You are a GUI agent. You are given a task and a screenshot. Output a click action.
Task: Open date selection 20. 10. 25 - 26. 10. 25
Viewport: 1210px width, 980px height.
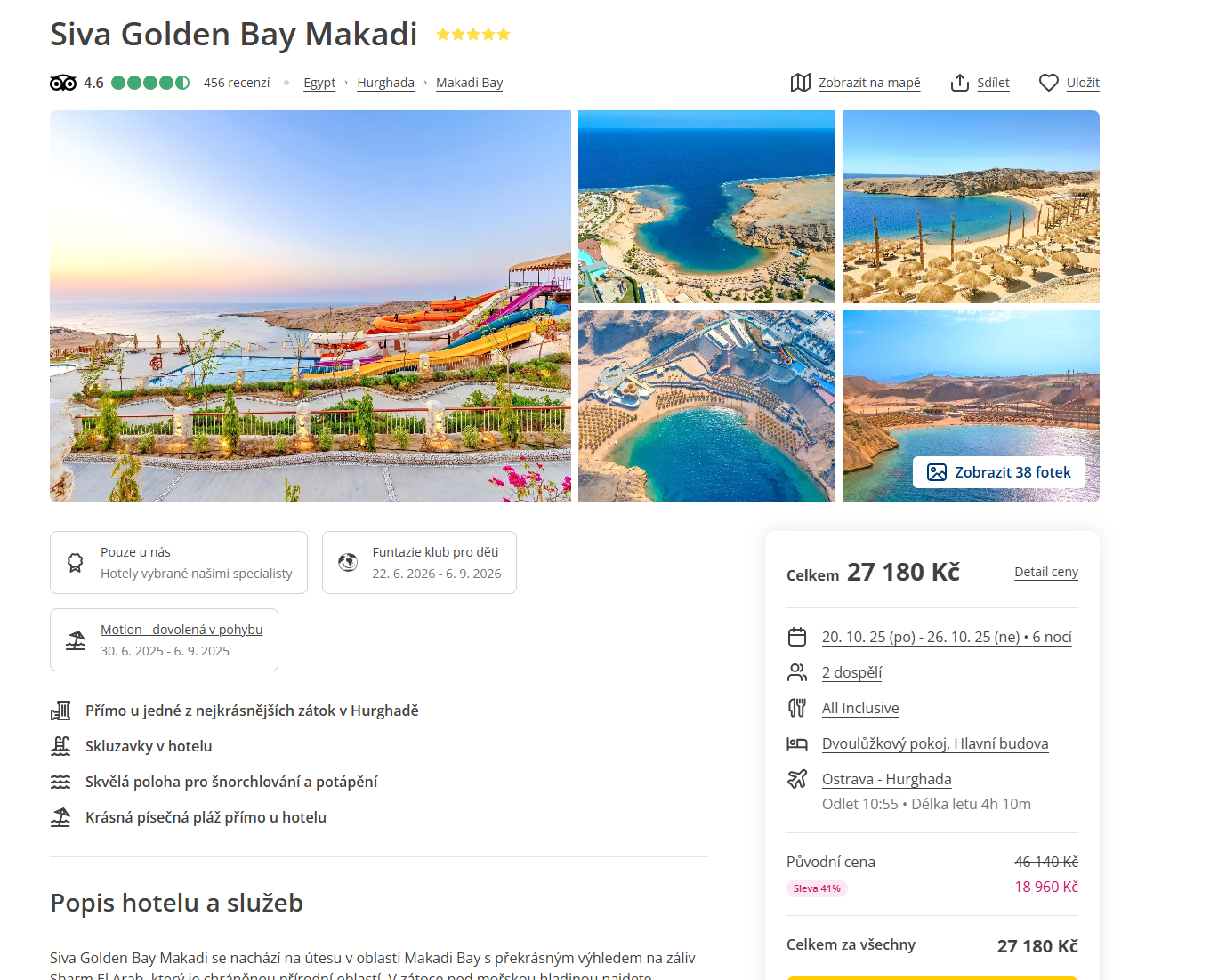947,637
